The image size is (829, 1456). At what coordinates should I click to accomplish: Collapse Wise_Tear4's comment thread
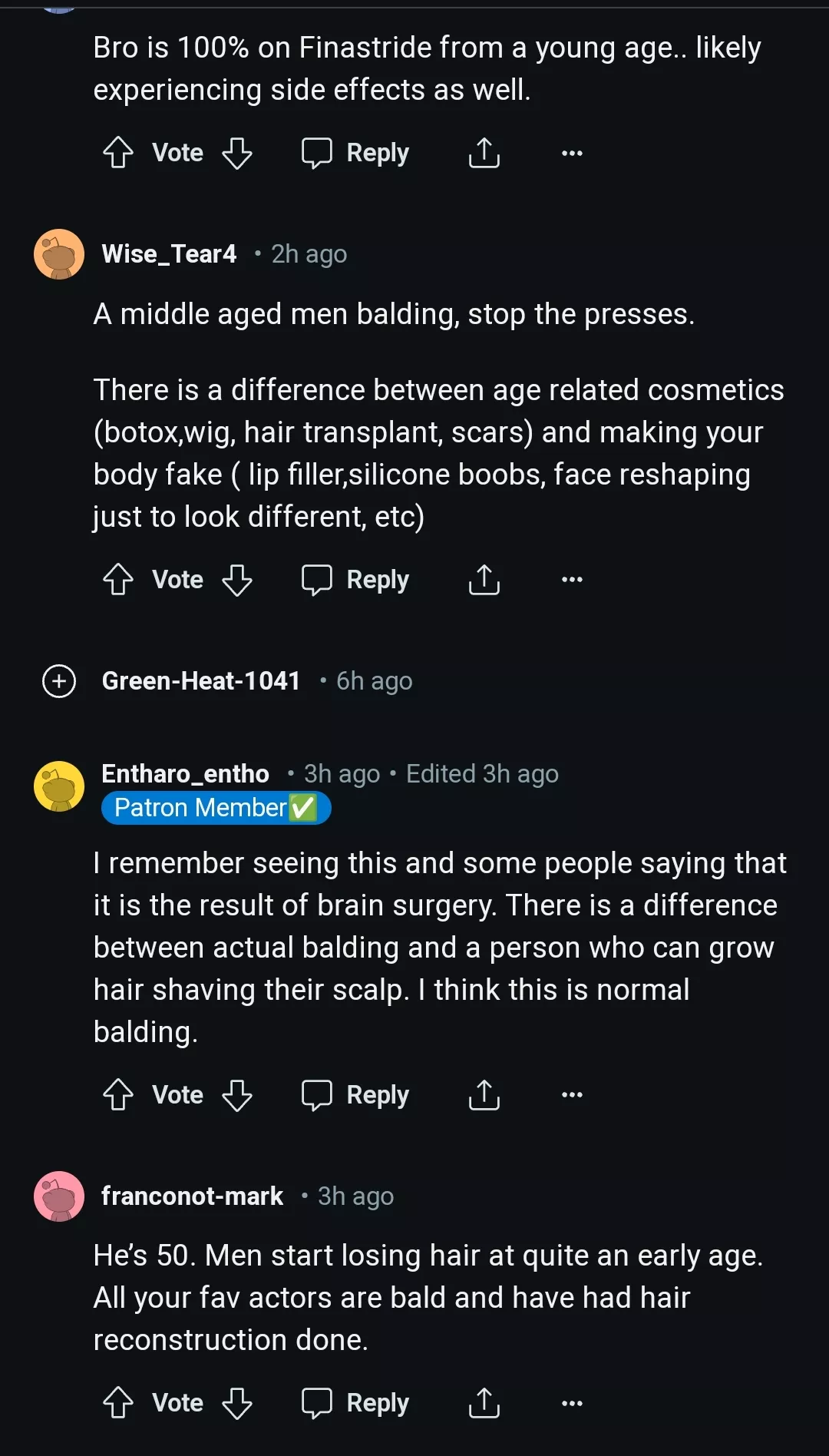click(58, 254)
